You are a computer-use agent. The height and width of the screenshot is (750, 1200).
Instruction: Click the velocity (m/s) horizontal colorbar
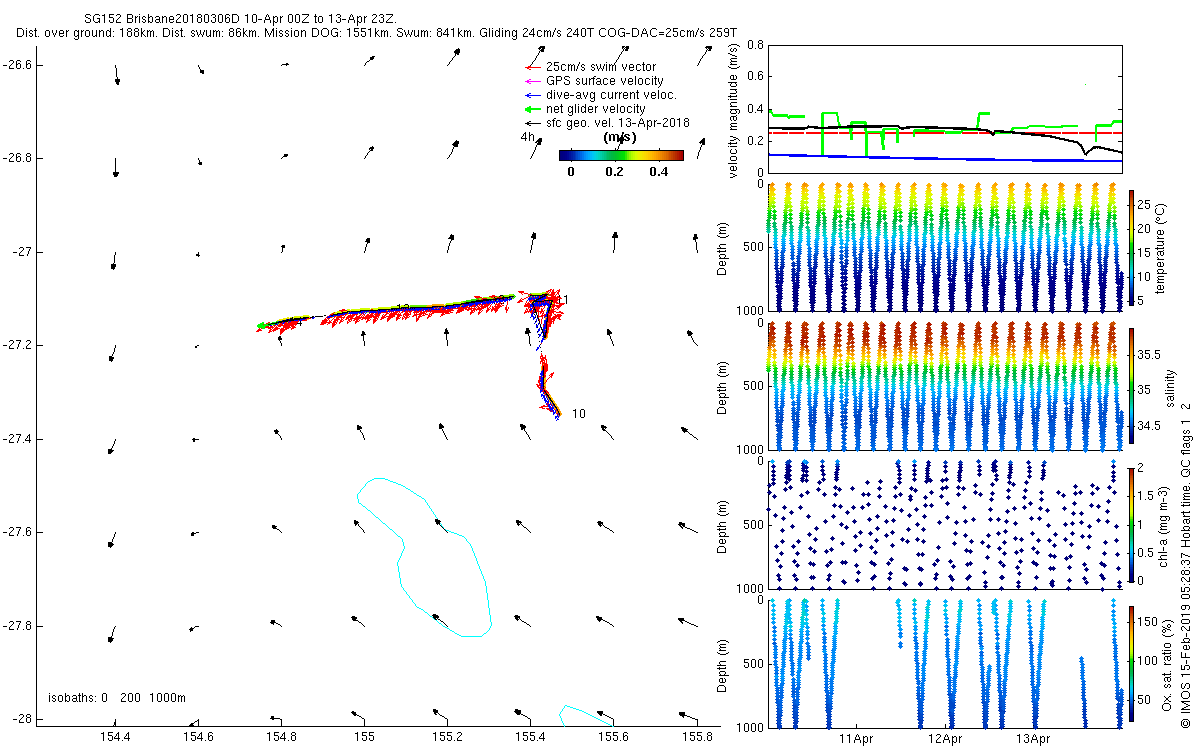click(620, 155)
